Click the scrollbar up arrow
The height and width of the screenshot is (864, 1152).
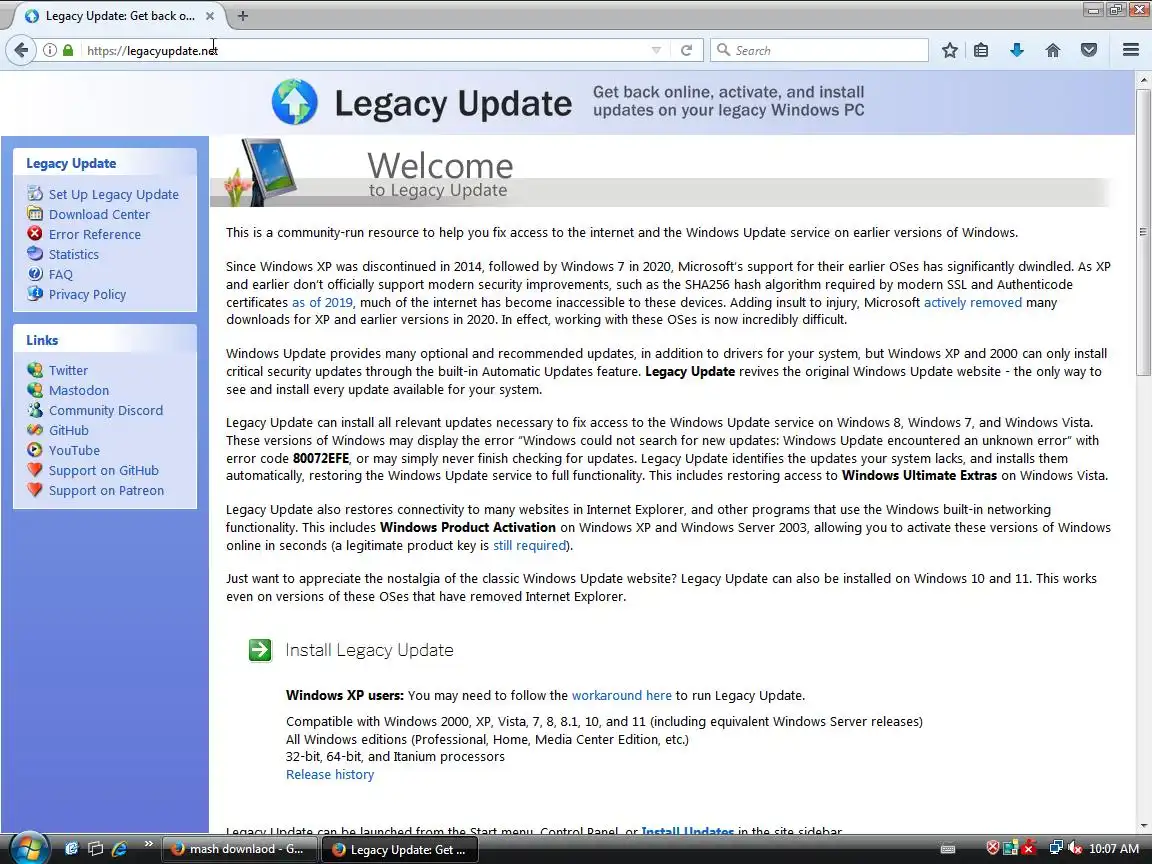[x=1142, y=79]
